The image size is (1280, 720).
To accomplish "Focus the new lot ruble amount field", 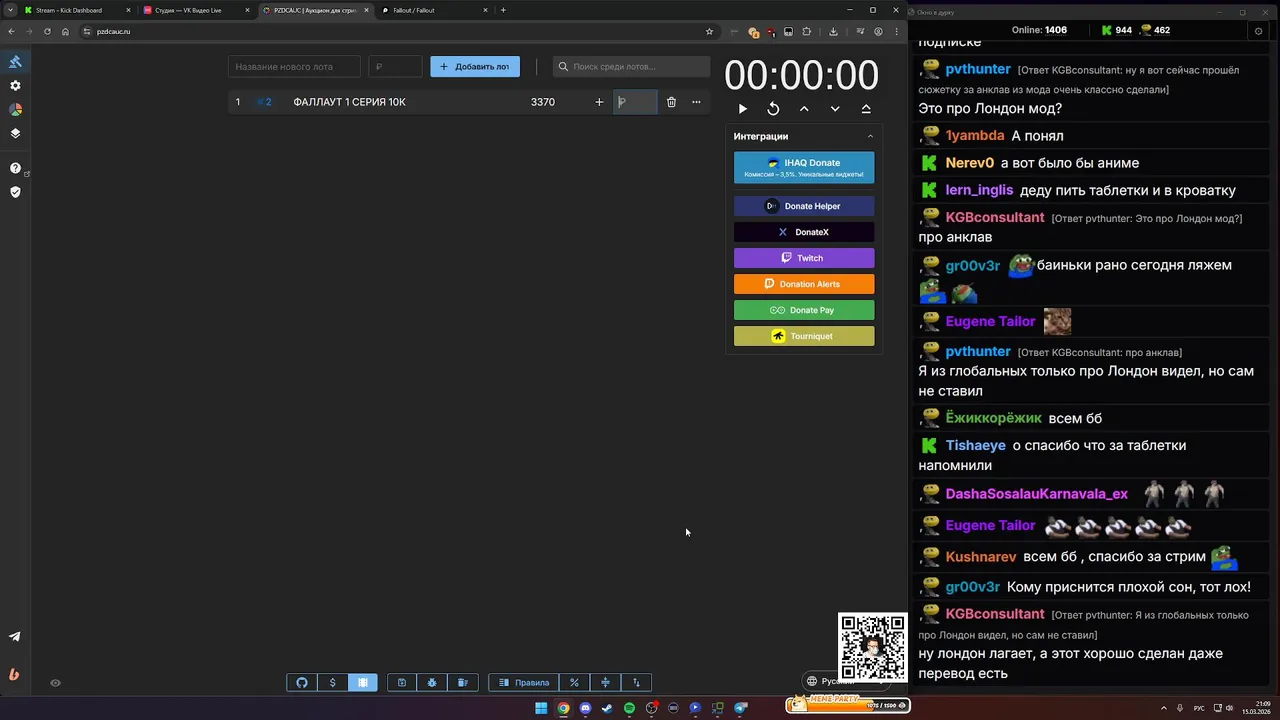I will click(395, 67).
